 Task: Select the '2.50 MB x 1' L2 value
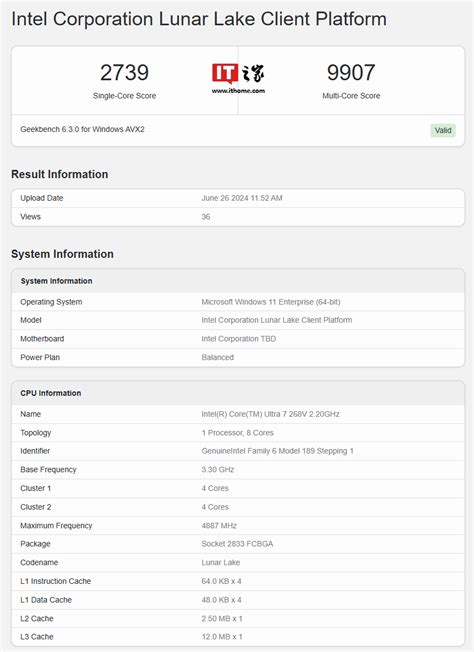[x=222, y=619]
